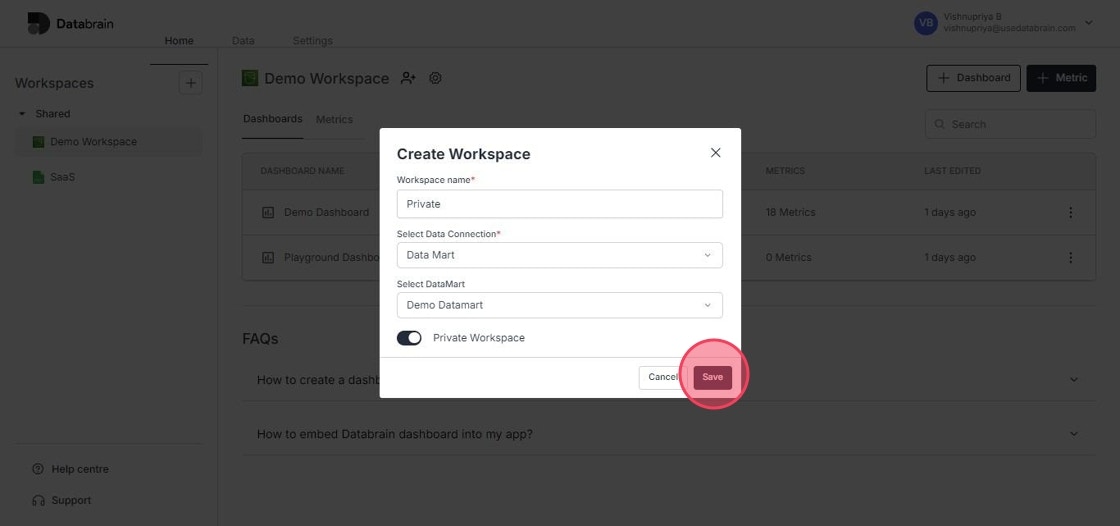The width and height of the screenshot is (1120, 526).
Task: Open the Support link
Action: pos(71,501)
